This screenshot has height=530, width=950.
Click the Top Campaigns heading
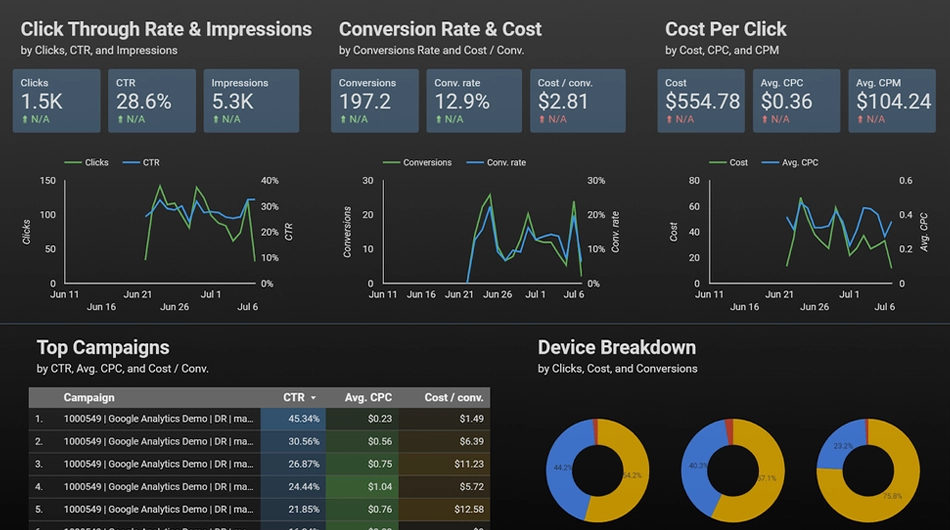(x=103, y=348)
